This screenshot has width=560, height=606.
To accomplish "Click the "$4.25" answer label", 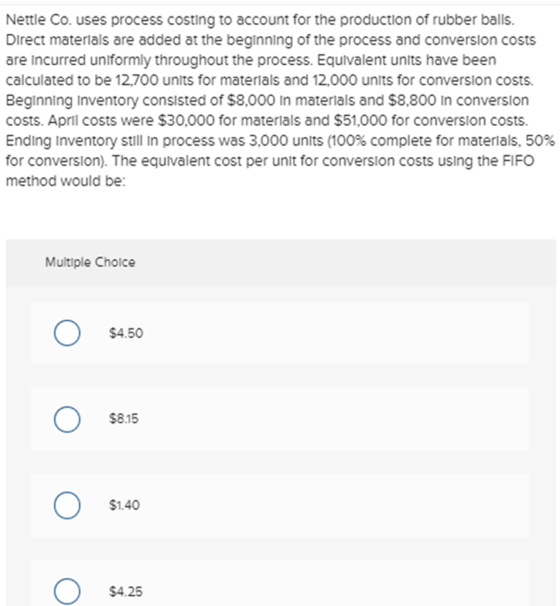I will pos(126,591).
